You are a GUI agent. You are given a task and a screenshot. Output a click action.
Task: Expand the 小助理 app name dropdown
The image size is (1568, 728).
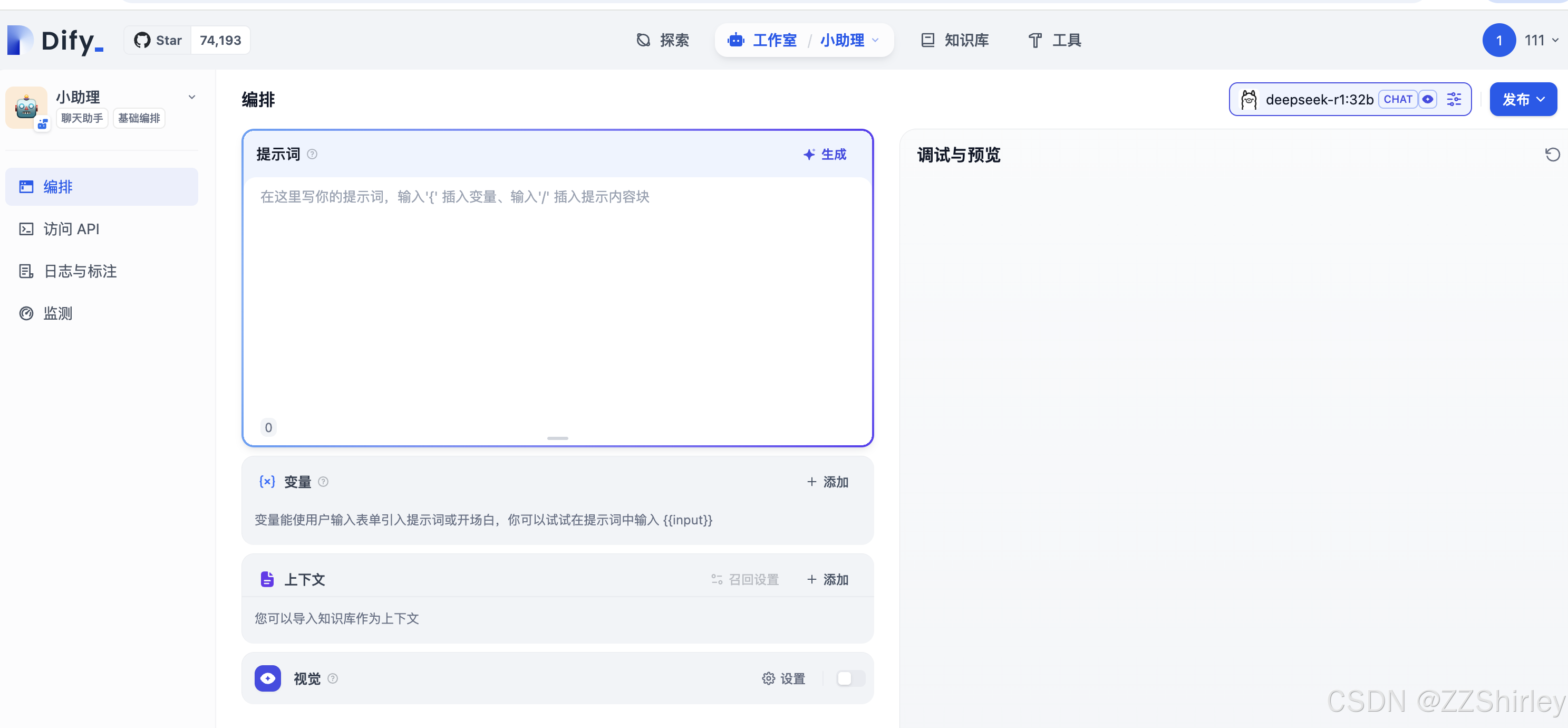click(x=192, y=97)
